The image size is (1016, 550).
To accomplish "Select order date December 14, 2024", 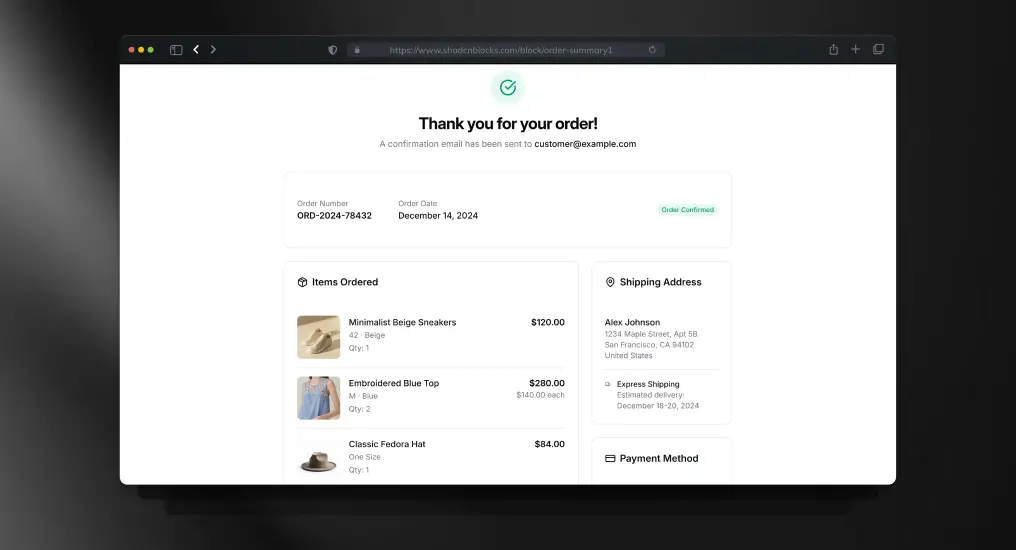I will tap(438, 216).
